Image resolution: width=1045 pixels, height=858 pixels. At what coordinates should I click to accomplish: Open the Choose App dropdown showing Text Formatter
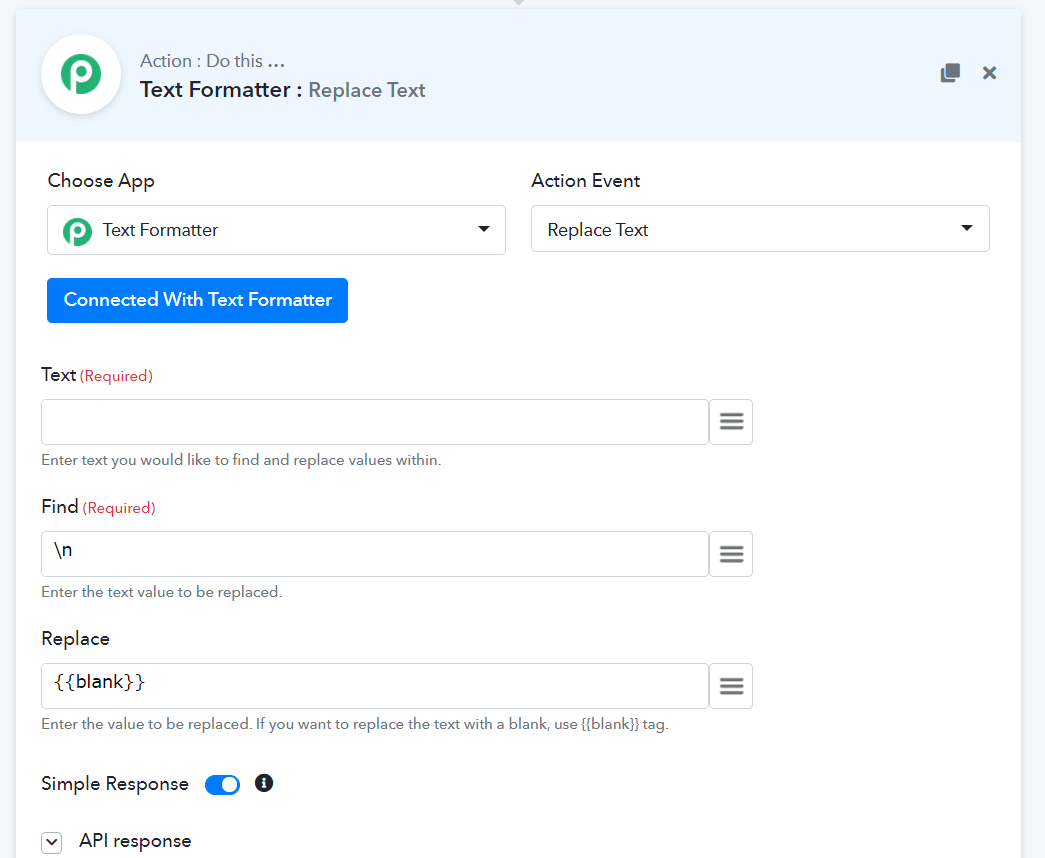pos(276,230)
